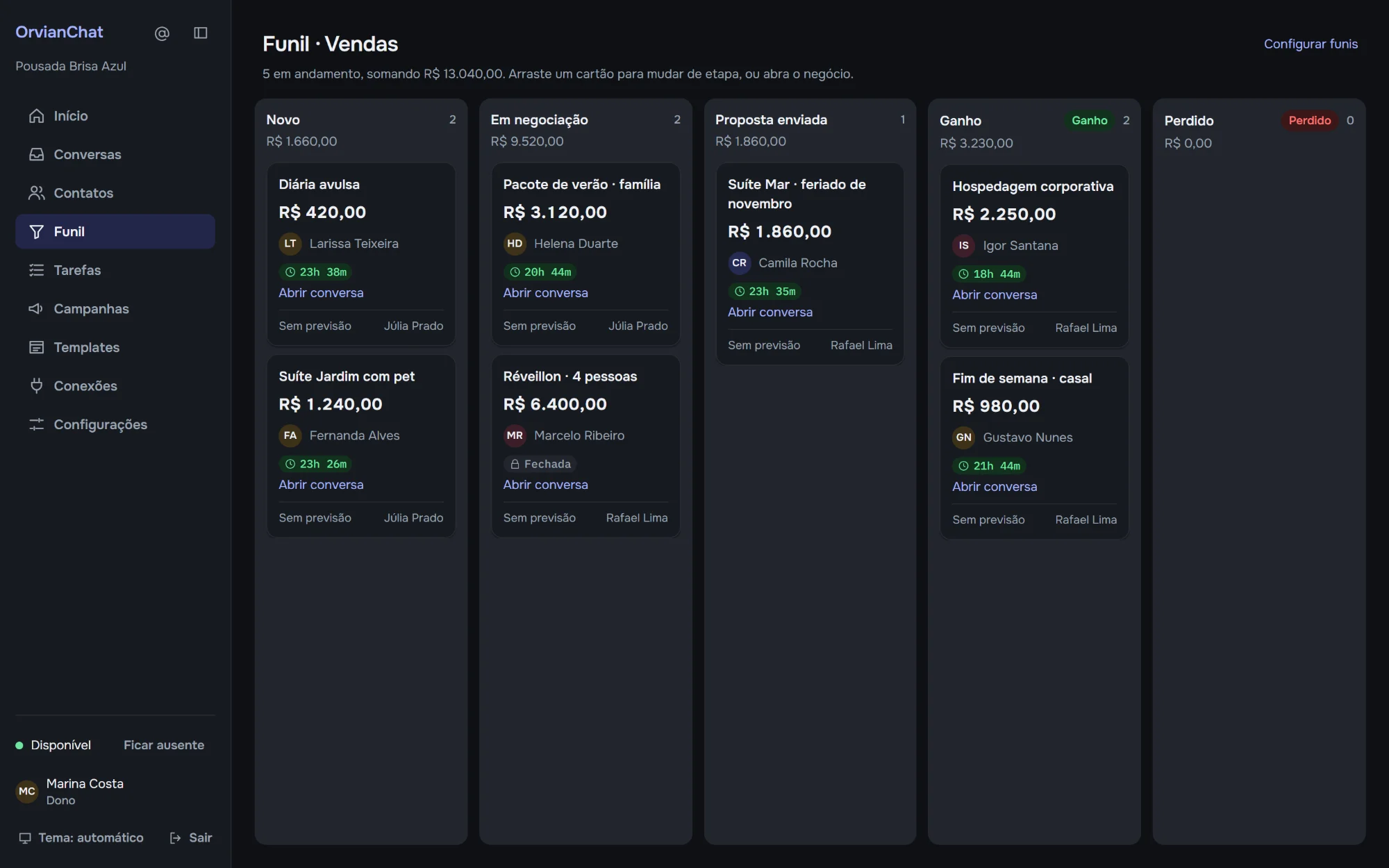The width and height of the screenshot is (1389, 868).
Task: Click the 21h 44m timer badge
Action: tap(990, 466)
